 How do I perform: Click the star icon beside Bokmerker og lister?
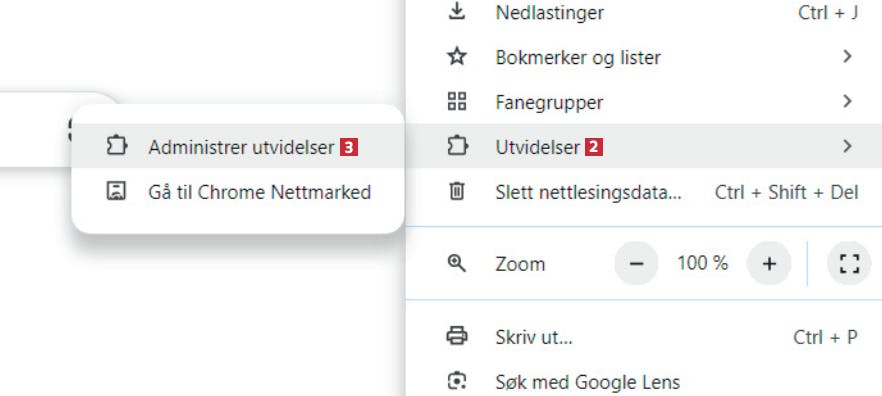pyautogui.click(x=457, y=57)
